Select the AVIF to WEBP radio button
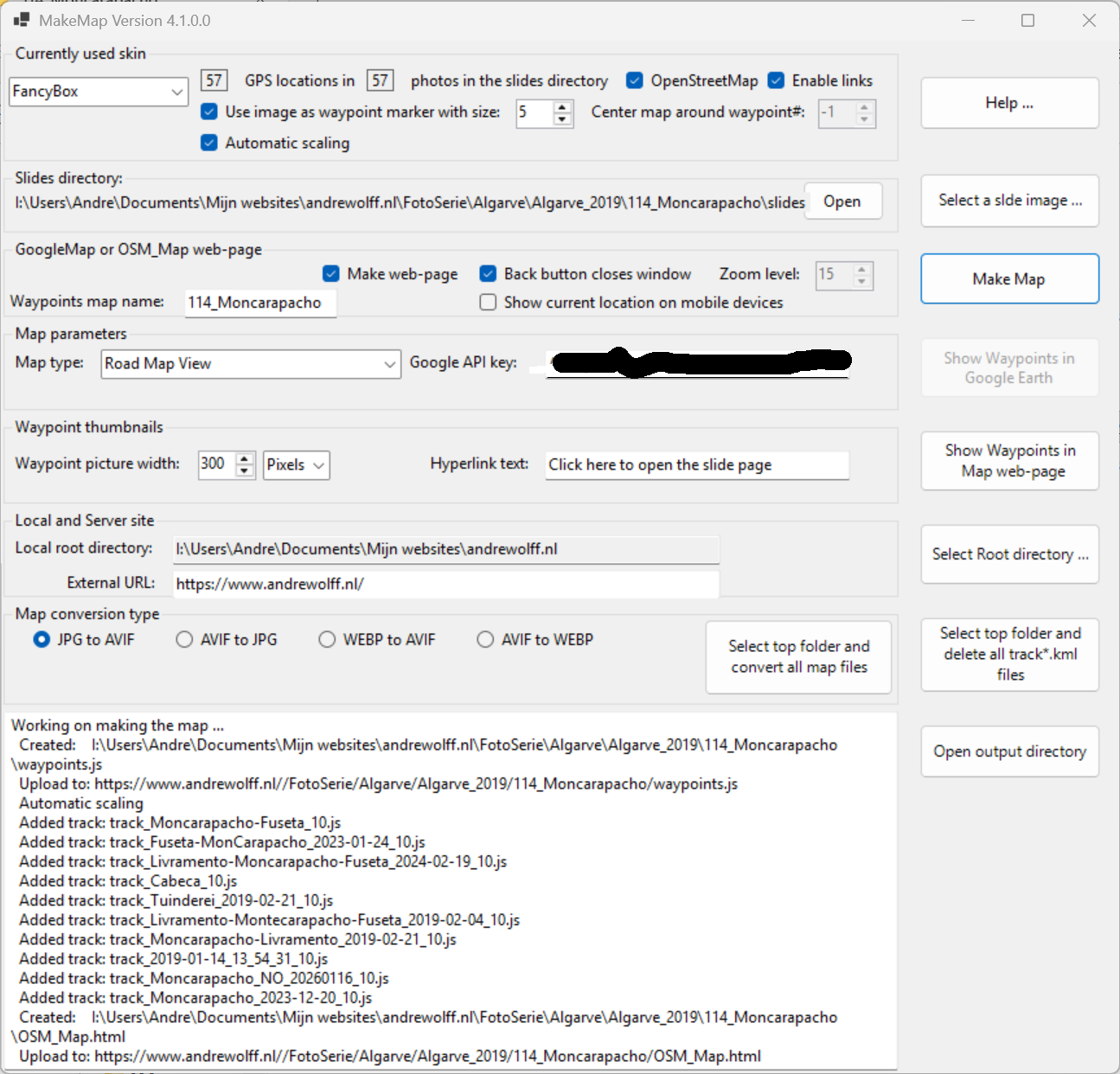1120x1074 pixels. pos(485,640)
